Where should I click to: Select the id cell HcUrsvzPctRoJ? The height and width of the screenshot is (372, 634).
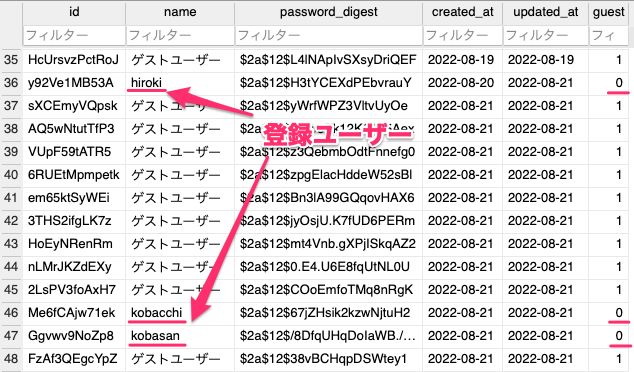[74, 60]
